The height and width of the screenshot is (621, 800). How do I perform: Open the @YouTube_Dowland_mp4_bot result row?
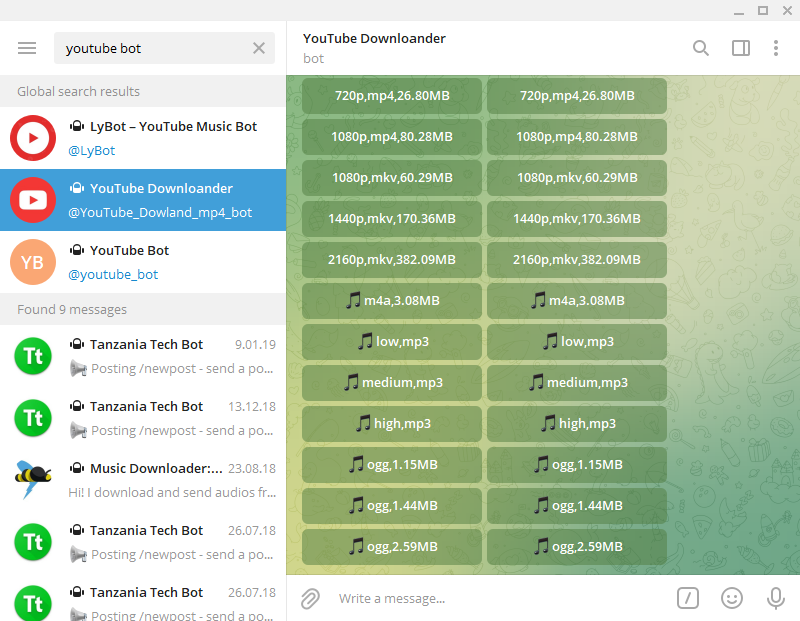point(143,200)
